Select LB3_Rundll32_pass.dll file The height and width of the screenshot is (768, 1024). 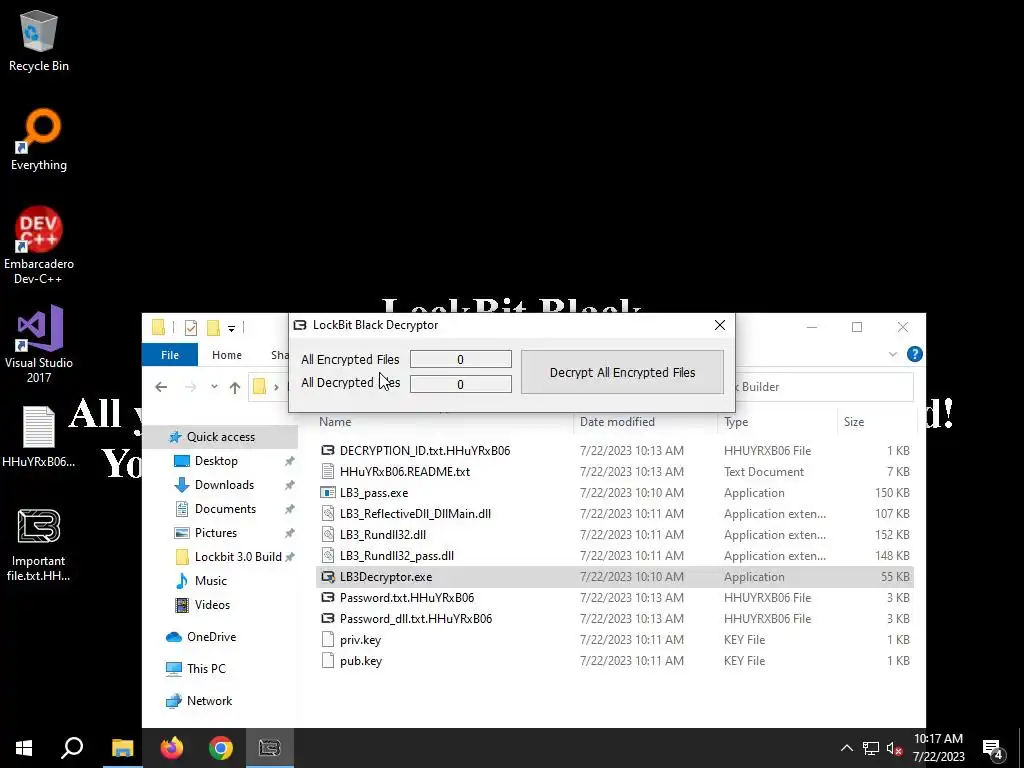pos(396,556)
